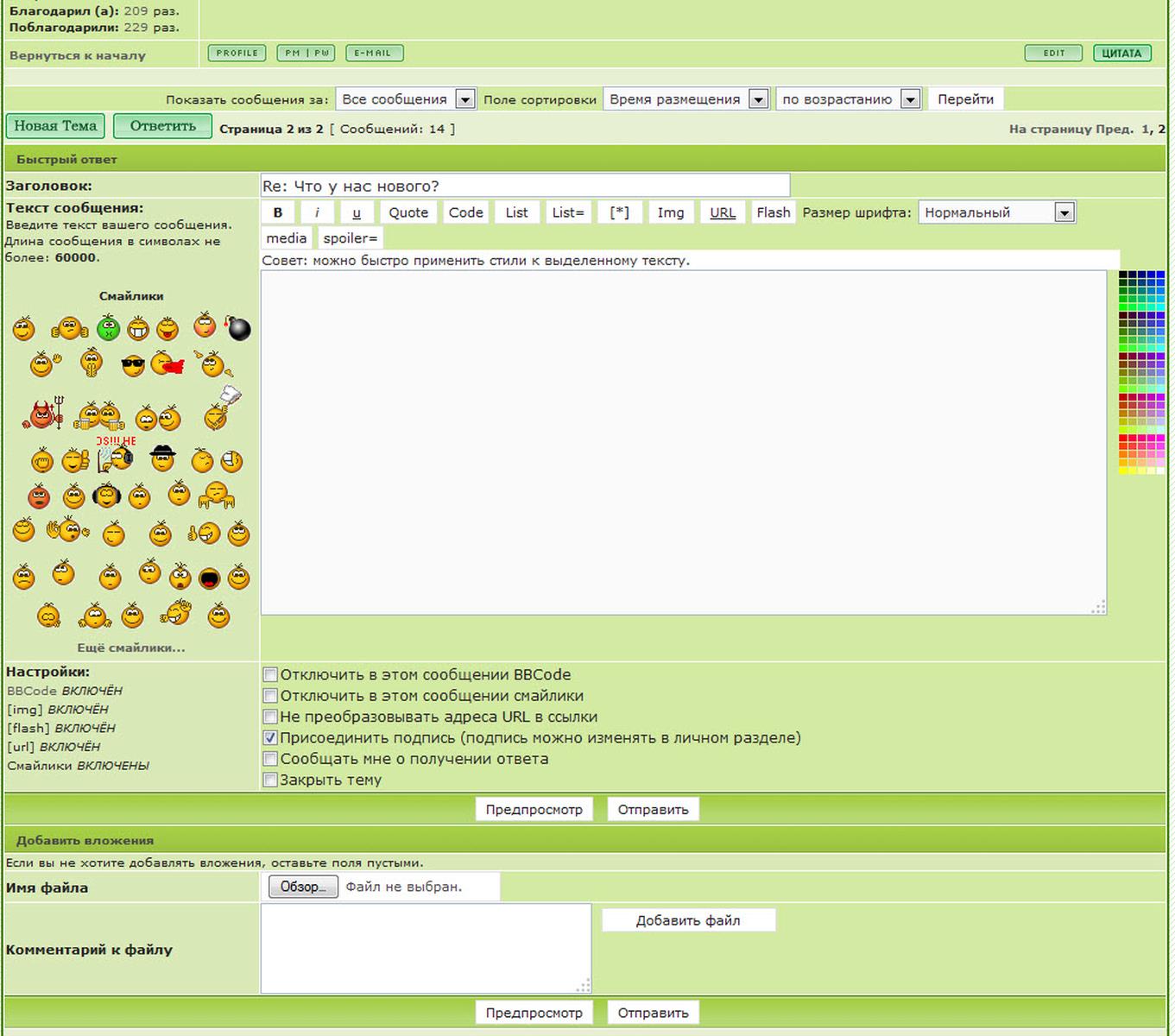Uncheck the 'Присоединить подпись' checkbox
The height and width of the screenshot is (1036, 1175).
pyautogui.click(x=270, y=738)
